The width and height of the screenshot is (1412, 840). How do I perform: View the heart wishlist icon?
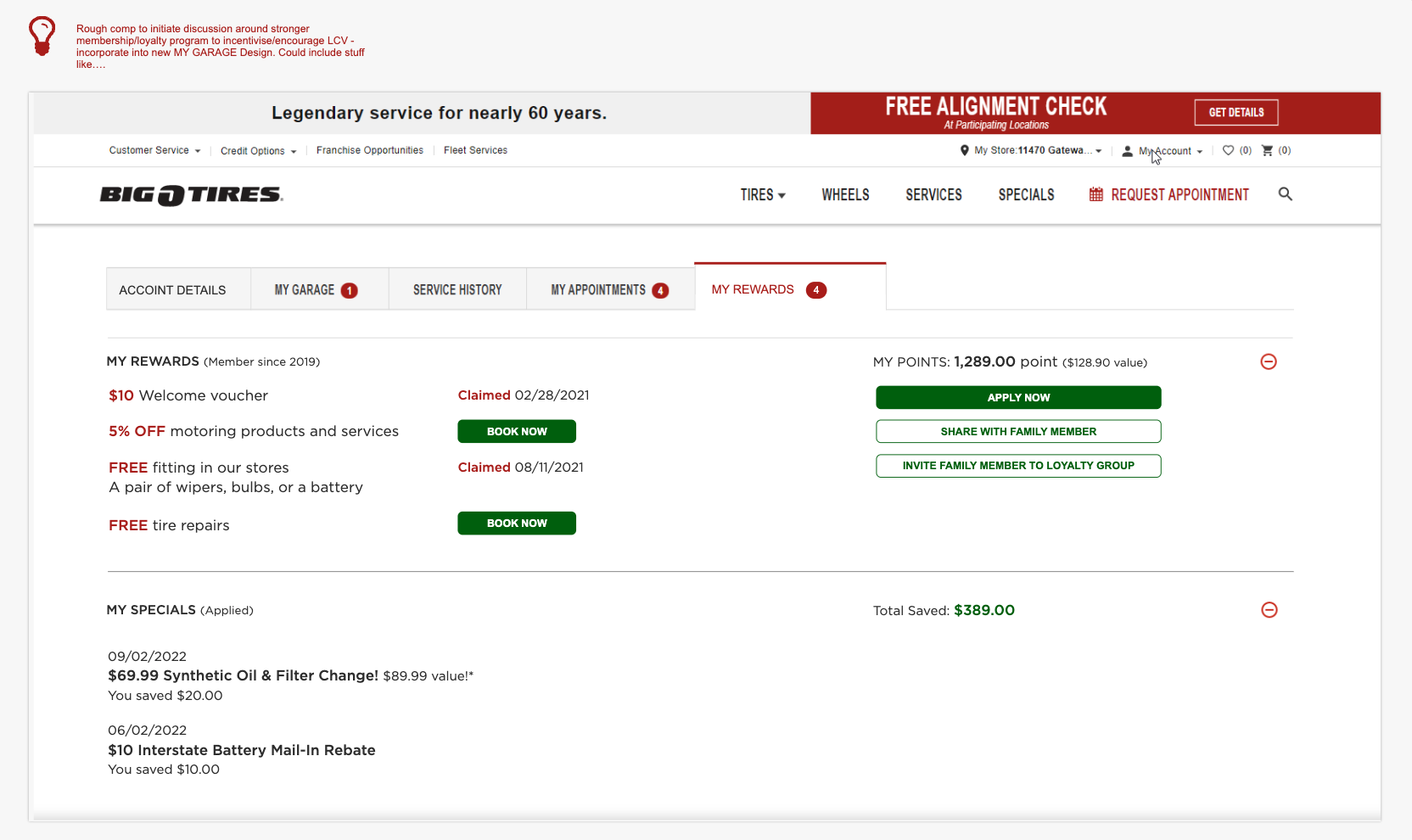[x=1228, y=150]
